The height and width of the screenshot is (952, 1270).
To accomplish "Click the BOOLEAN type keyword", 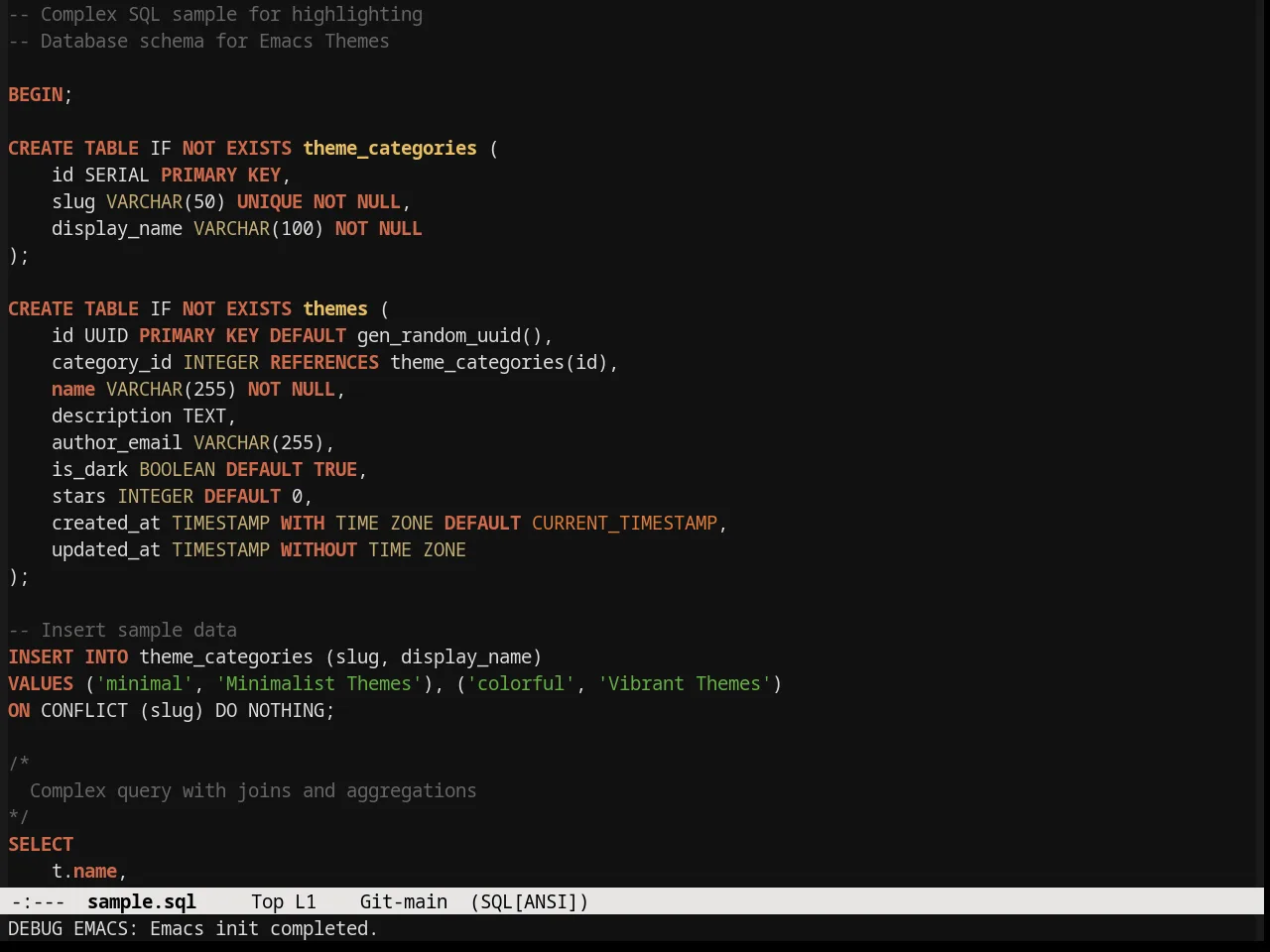I will pos(177,469).
